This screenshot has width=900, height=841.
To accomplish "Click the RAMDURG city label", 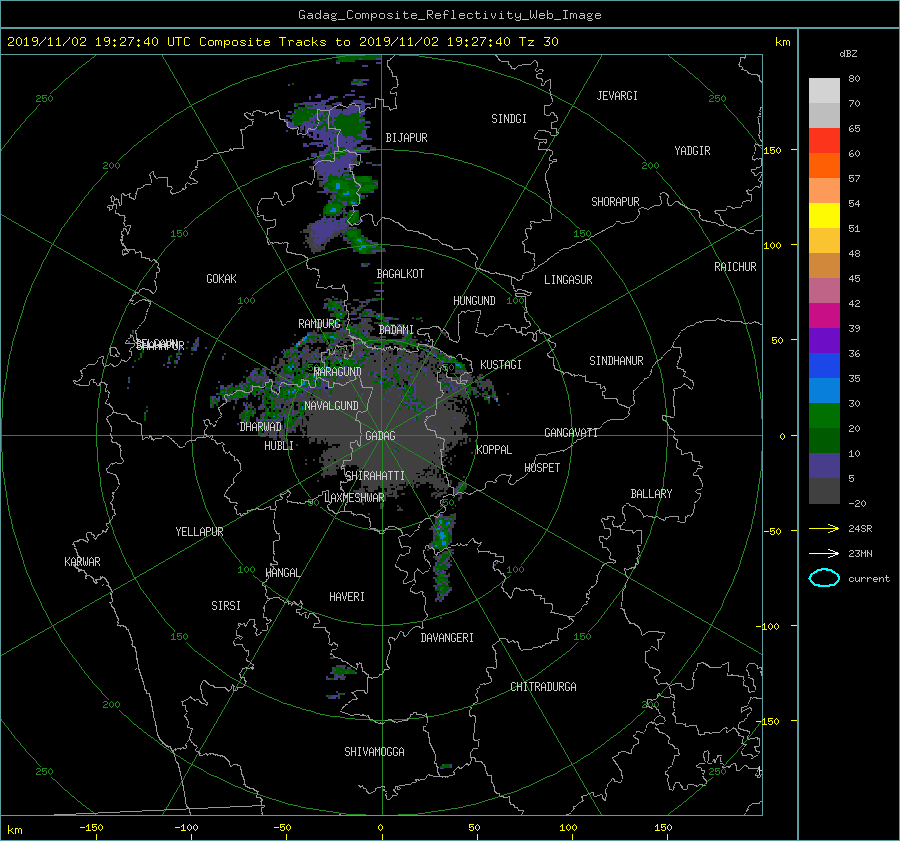I will coord(319,324).
